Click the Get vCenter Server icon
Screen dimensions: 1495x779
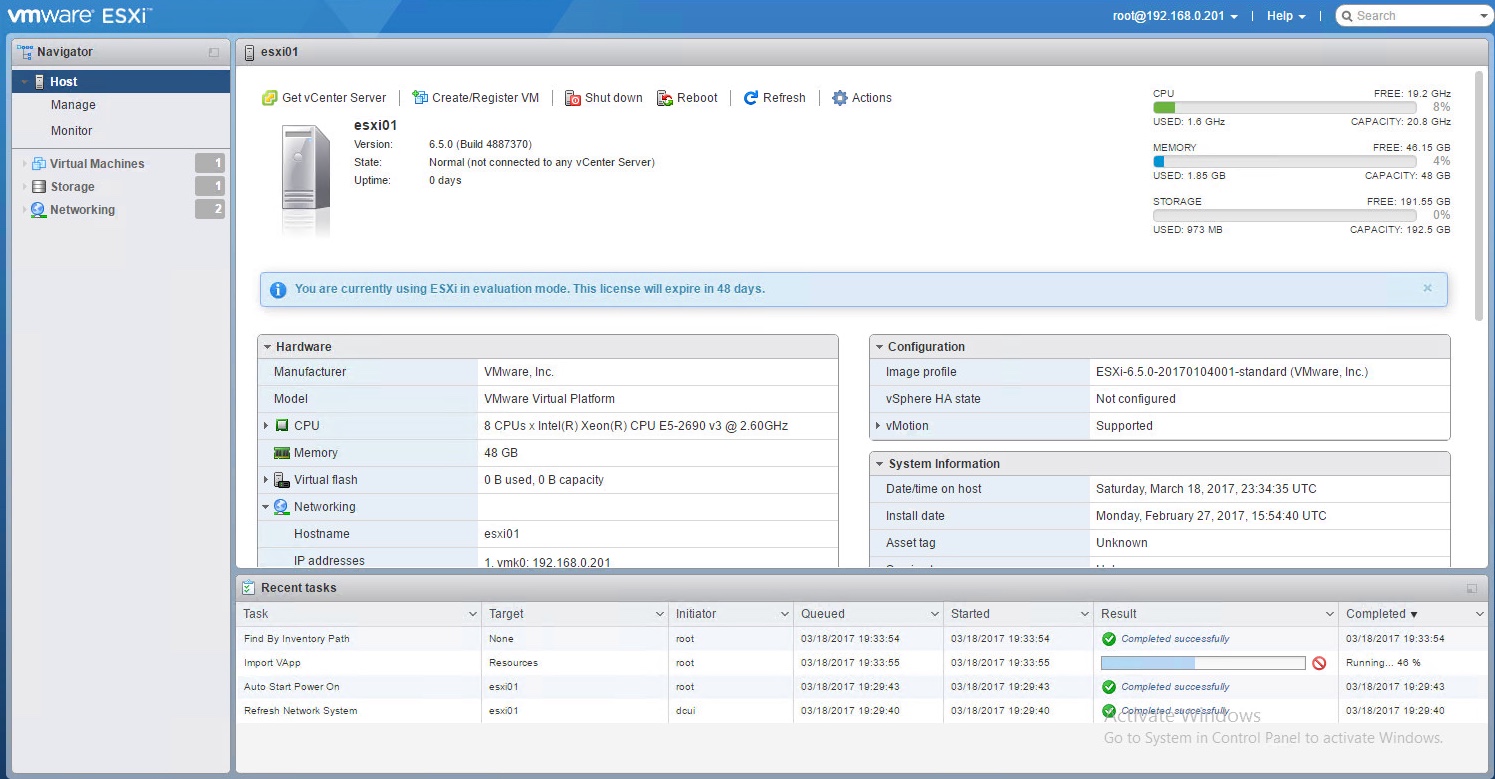(269, 98)
